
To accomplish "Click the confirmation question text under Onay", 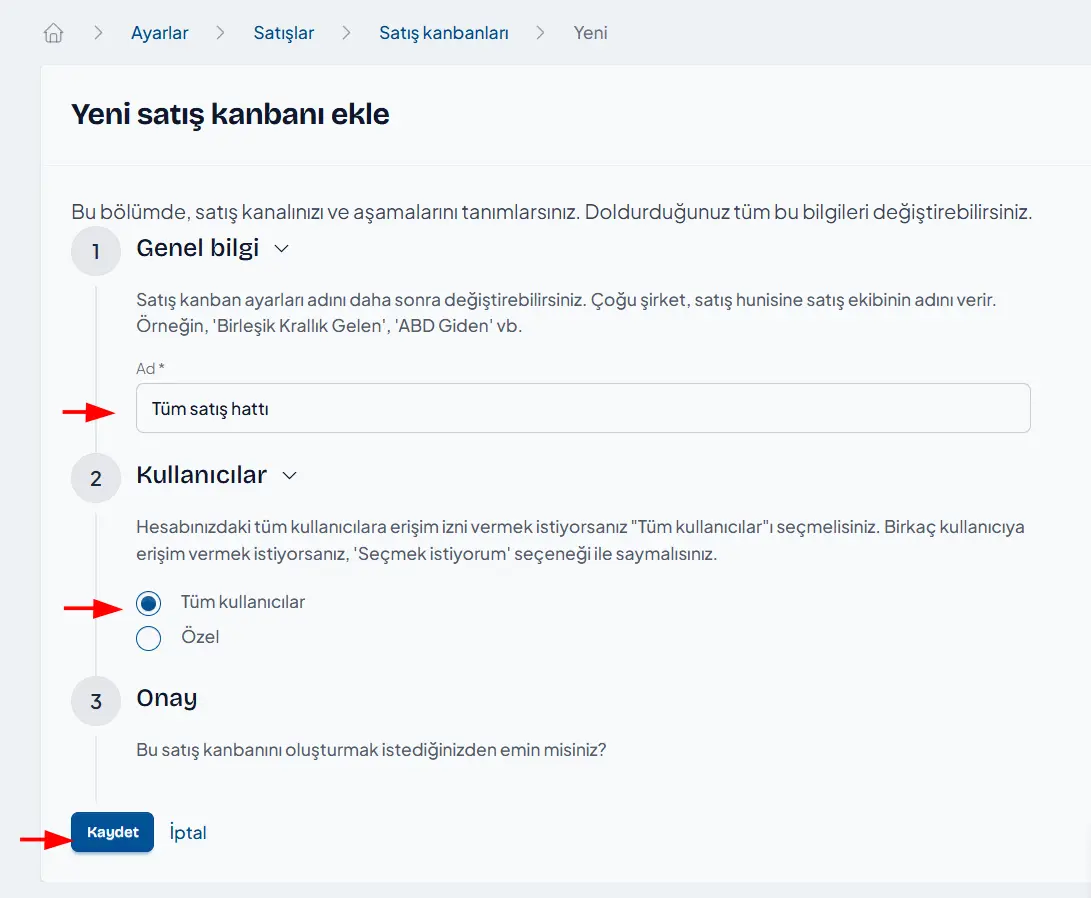I will [x=372, y=750].
